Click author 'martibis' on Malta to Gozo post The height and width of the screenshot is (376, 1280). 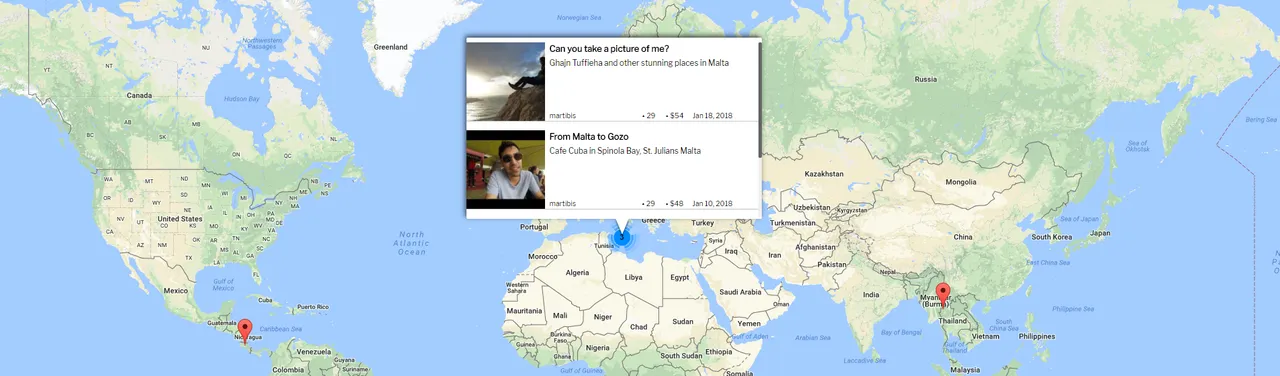coord(563,203)
